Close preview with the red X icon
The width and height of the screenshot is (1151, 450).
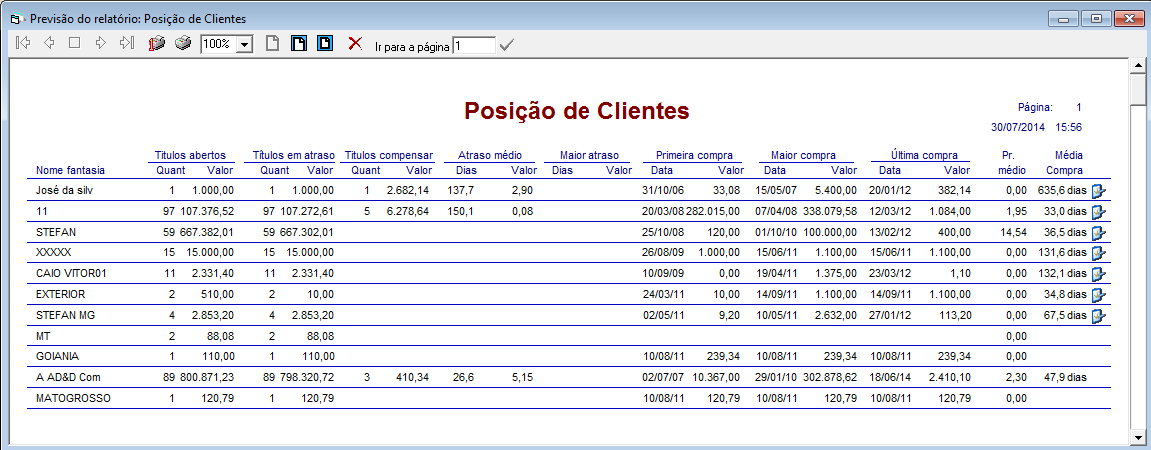354,44
